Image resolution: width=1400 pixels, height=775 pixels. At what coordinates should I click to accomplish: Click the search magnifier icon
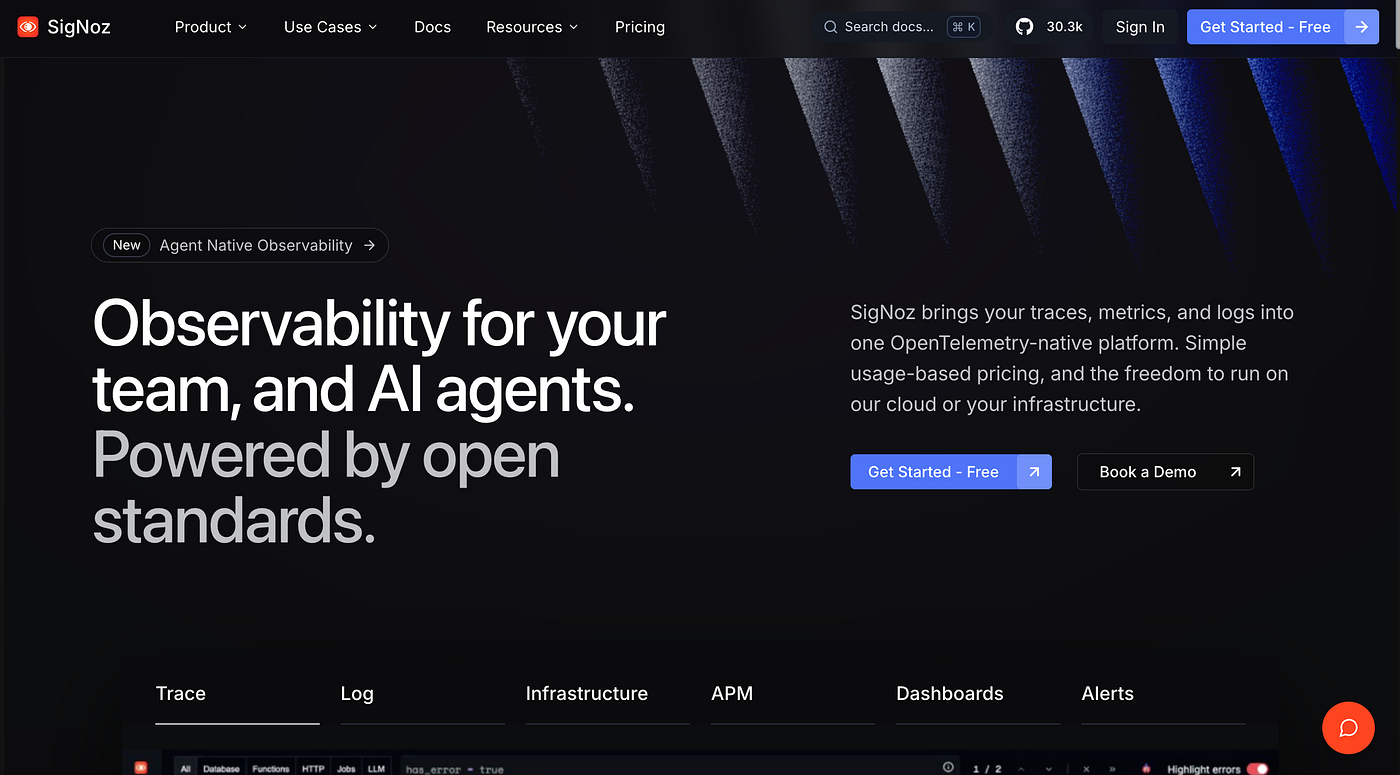click(x=830, y=27)
